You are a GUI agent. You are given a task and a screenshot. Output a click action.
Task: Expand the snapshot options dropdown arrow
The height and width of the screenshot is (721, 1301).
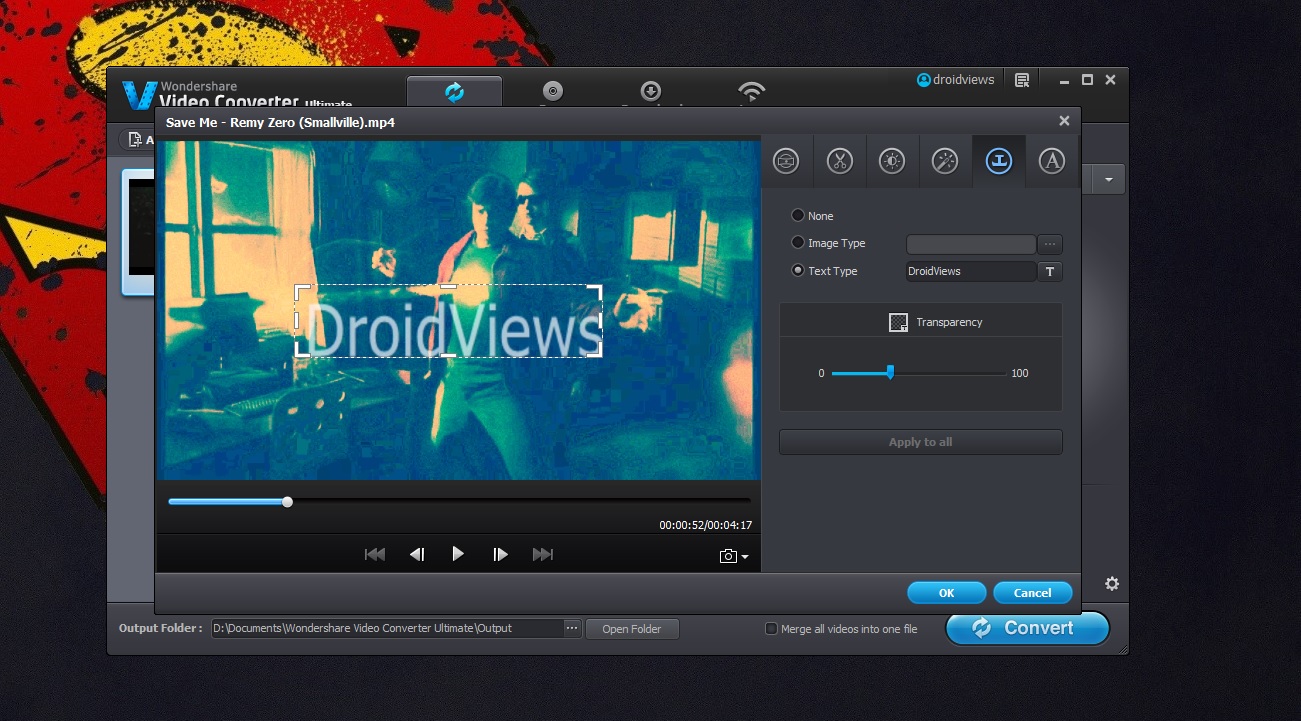745,557
